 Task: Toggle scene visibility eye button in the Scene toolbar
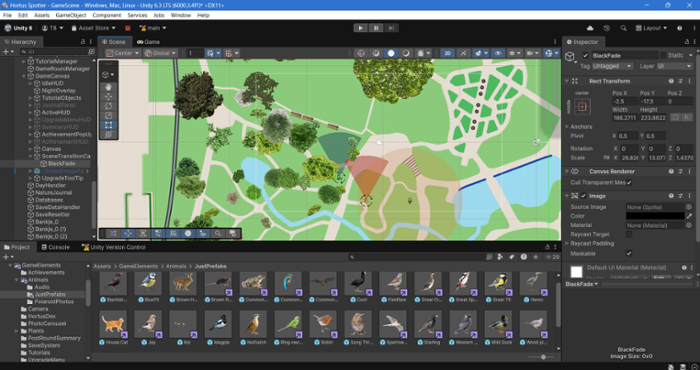(498, 53)
